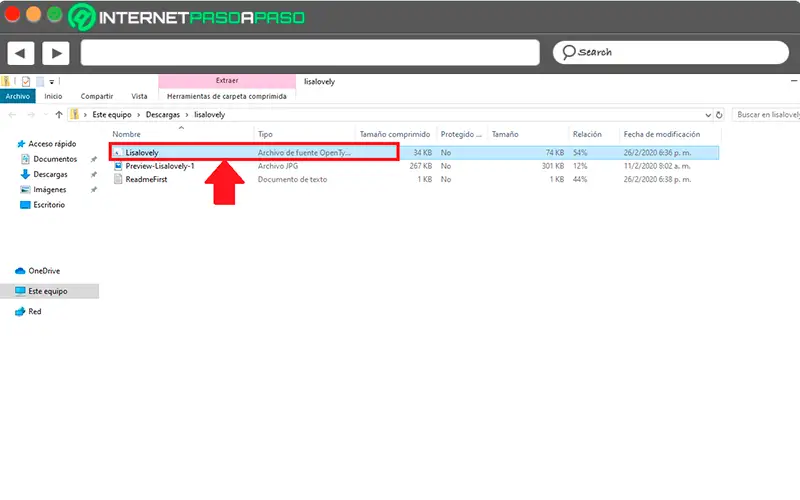Open the Inicio ribbon tab
This screenshot has height=500, width=800.
click(x=53, y=96)
